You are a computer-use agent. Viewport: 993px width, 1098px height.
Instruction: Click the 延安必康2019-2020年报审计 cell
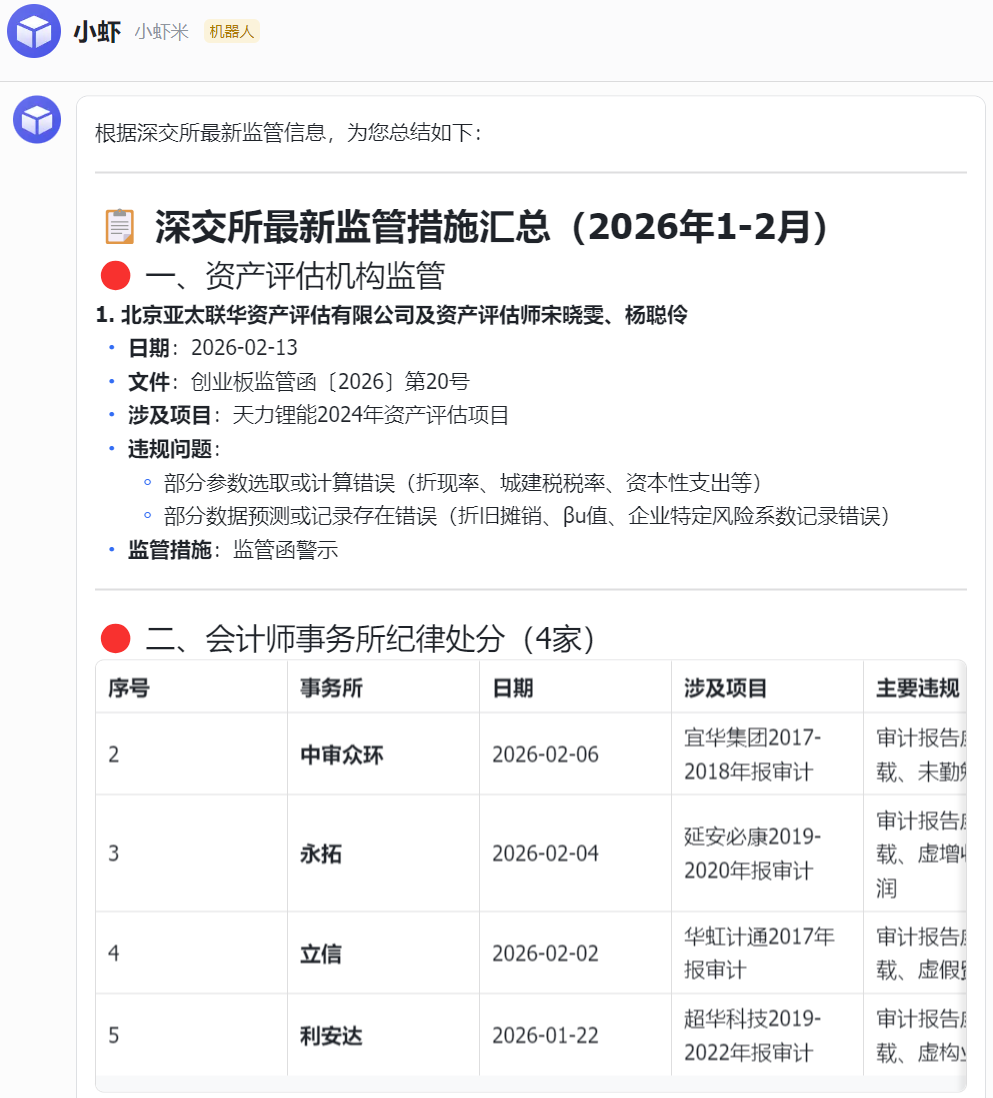coord(767,853)
